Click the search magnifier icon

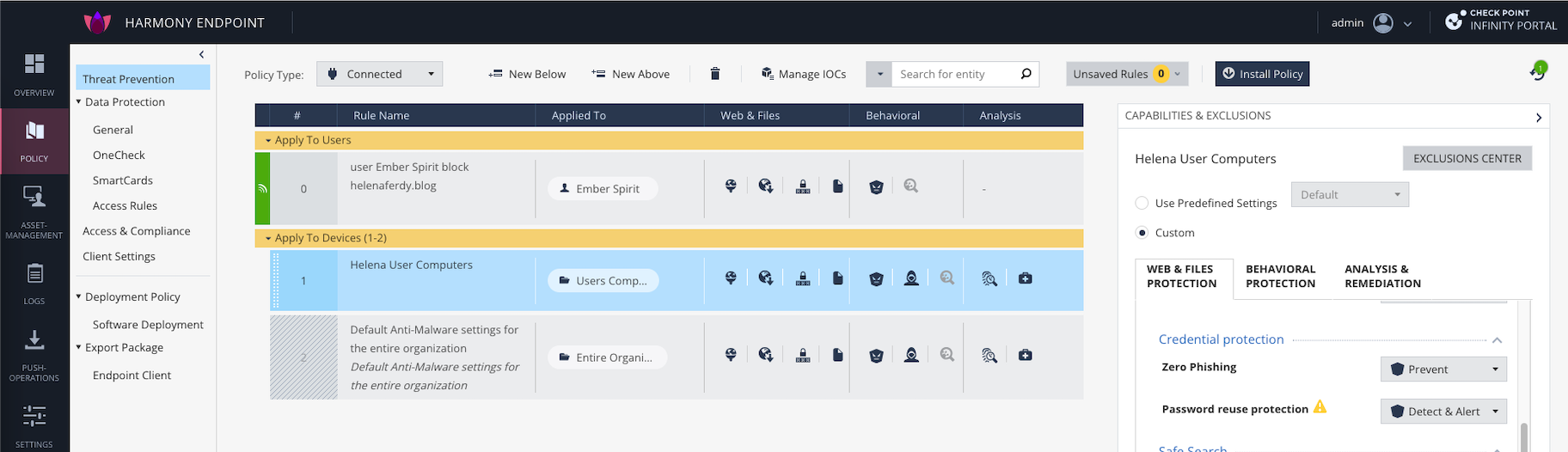point(1026,74)
